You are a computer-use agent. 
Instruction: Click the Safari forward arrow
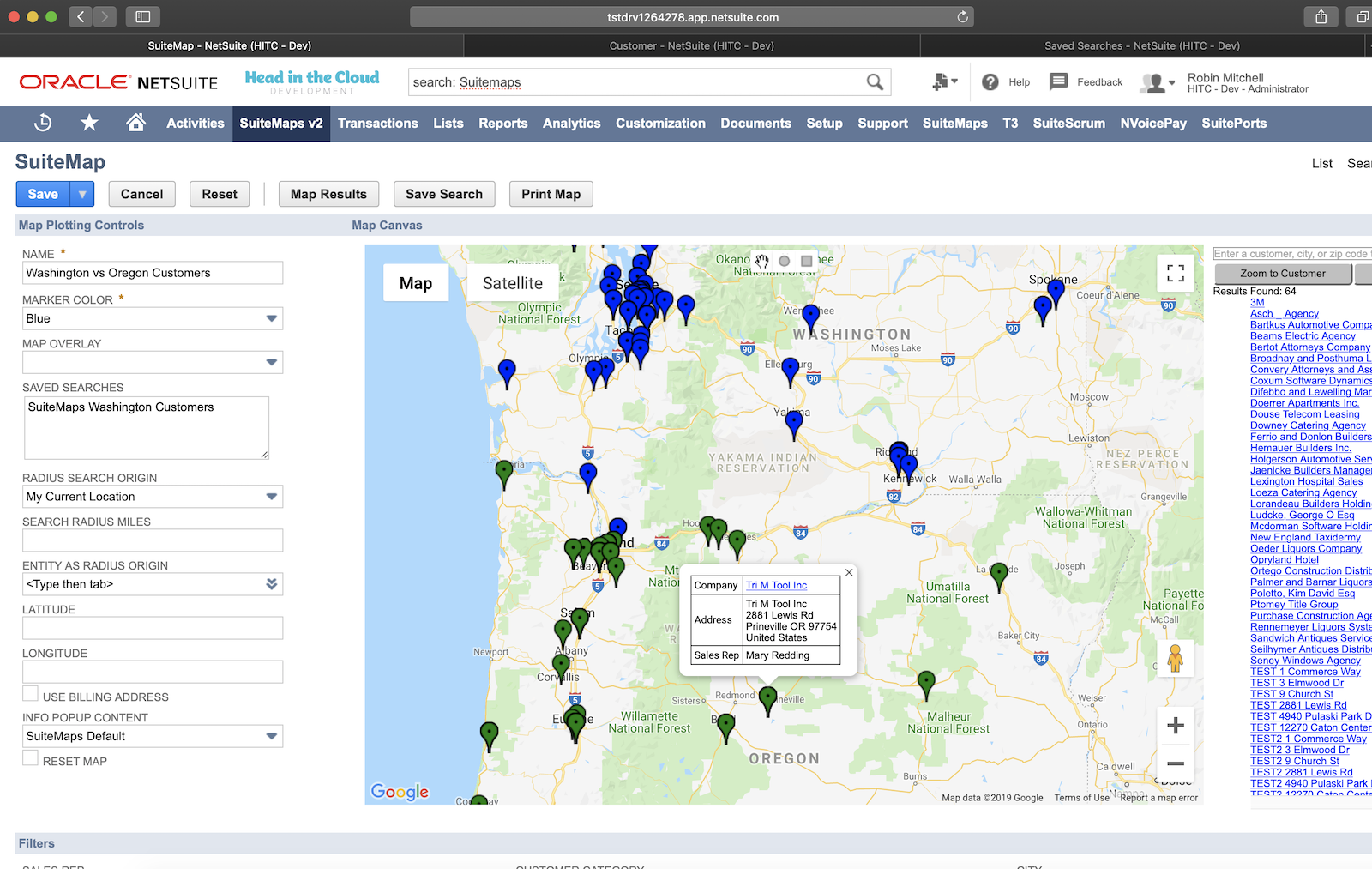(x=105, y=16)
